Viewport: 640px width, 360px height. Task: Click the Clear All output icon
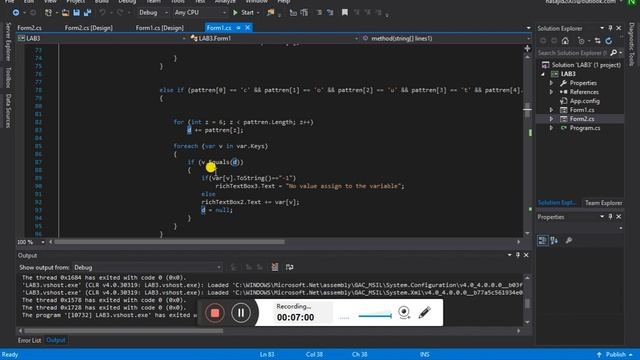coord(275,267)
